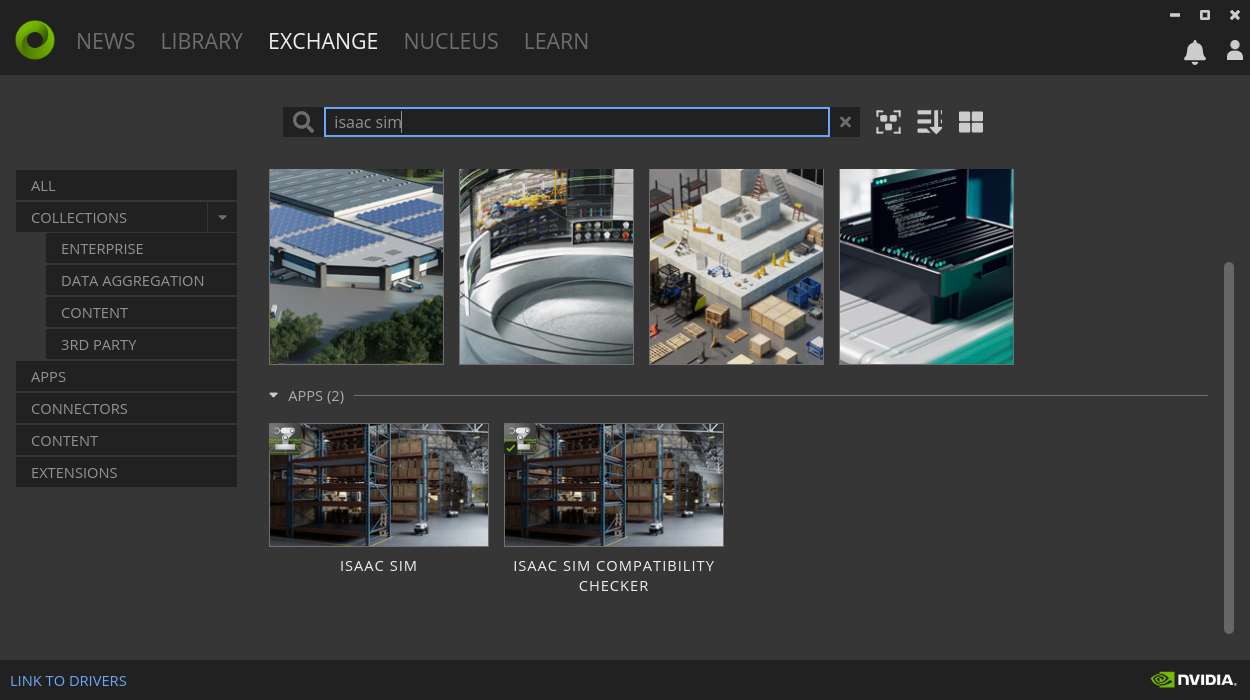This screenshot has height=700, width=1250.
Task: Select the COLLECTIONS category
Action: click(x=111, y=217)
